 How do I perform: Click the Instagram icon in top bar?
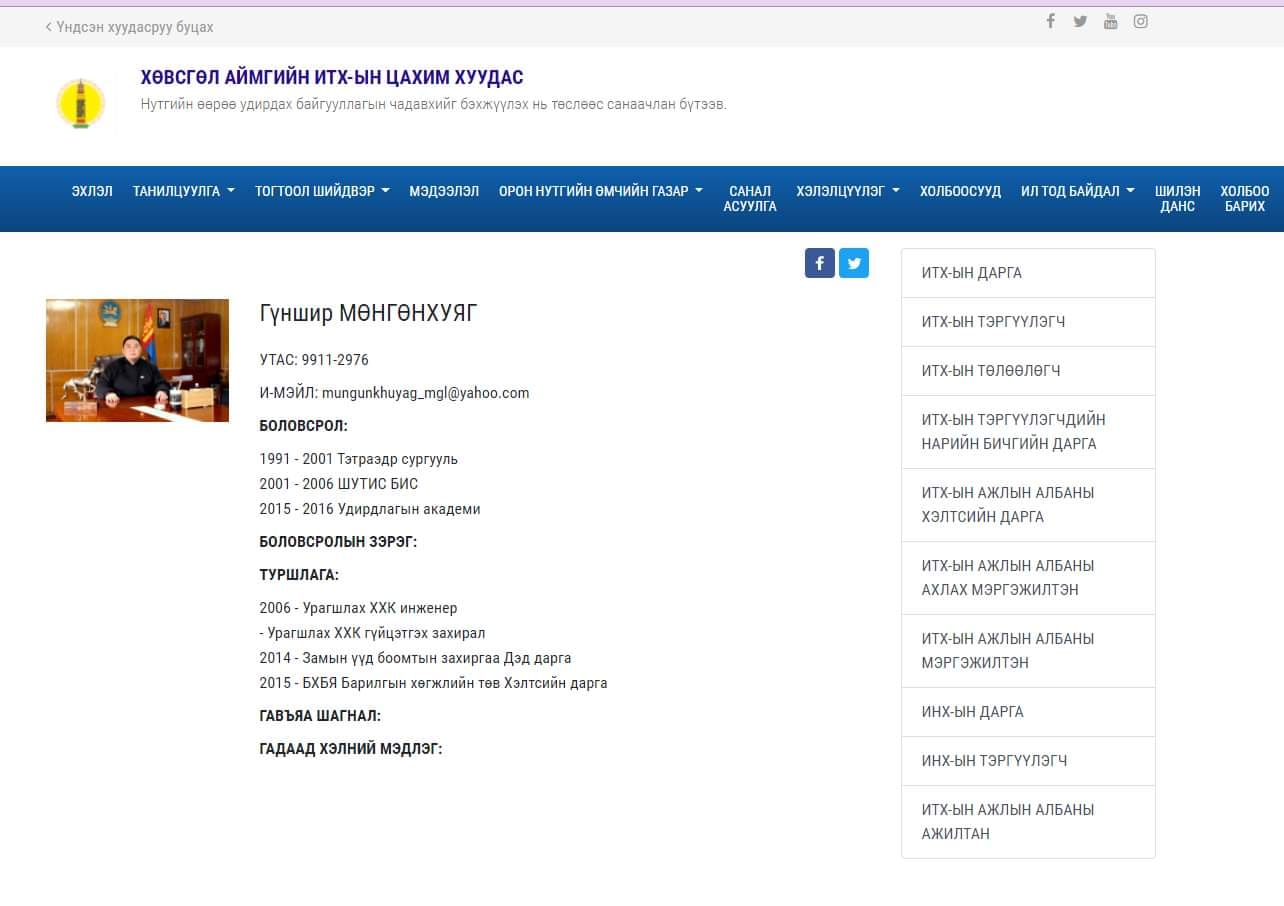(x=1140, y=21)
